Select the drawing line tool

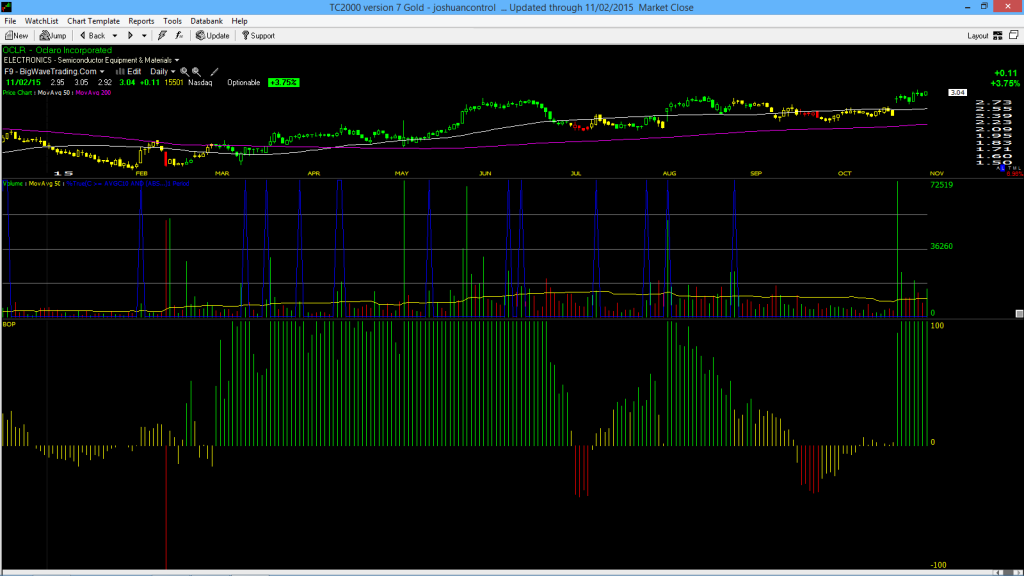pyautogui.click(x=214, y=72)
